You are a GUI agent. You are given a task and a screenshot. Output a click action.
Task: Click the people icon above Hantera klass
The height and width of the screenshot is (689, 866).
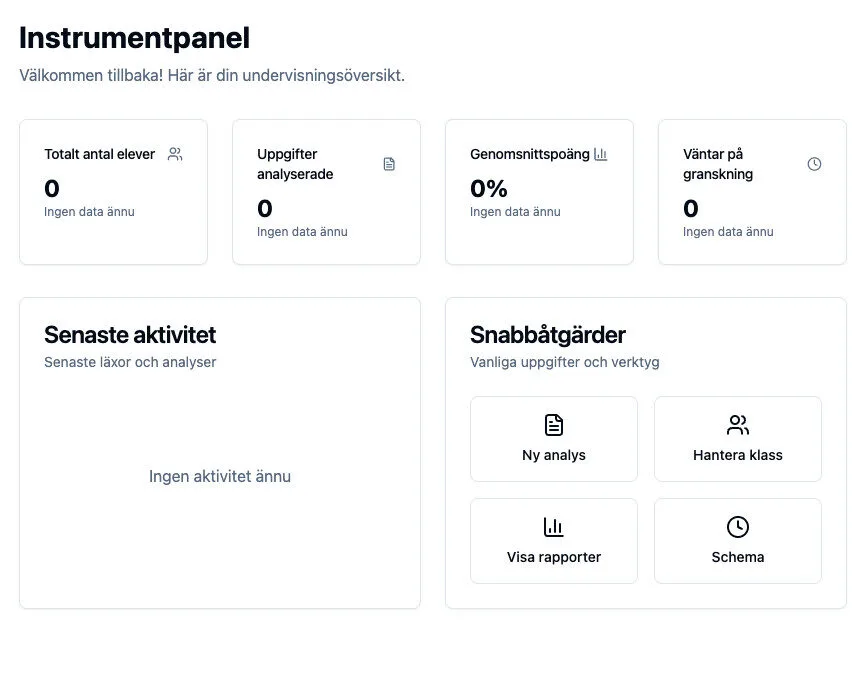737,425
